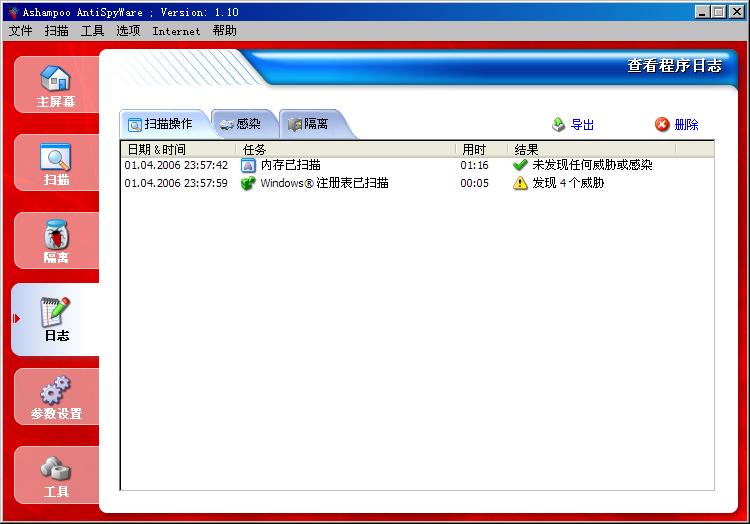Click the 01:16 duration cell
The height and width of the screenshot is (524, 750).
(474, 165)
